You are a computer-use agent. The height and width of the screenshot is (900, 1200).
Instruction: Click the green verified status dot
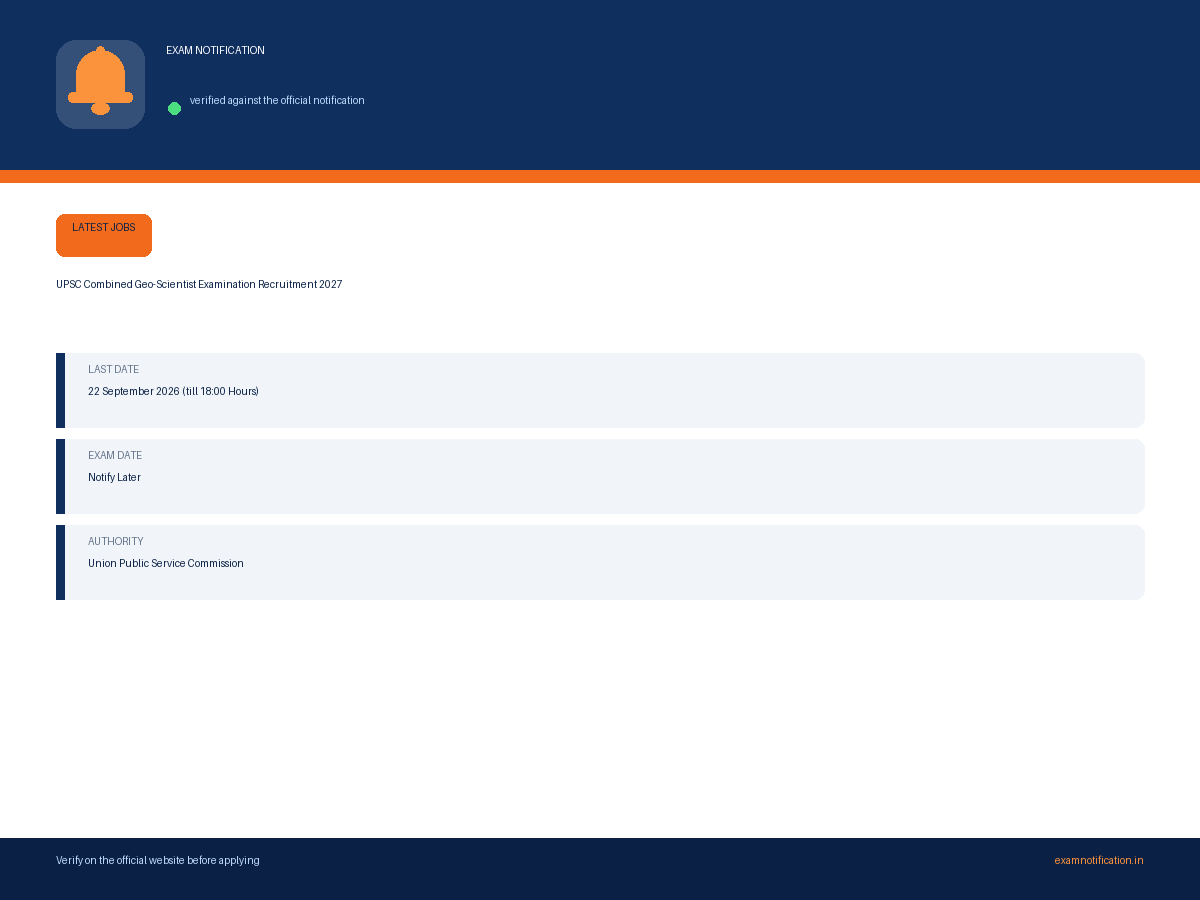click(x=174, y=108)
